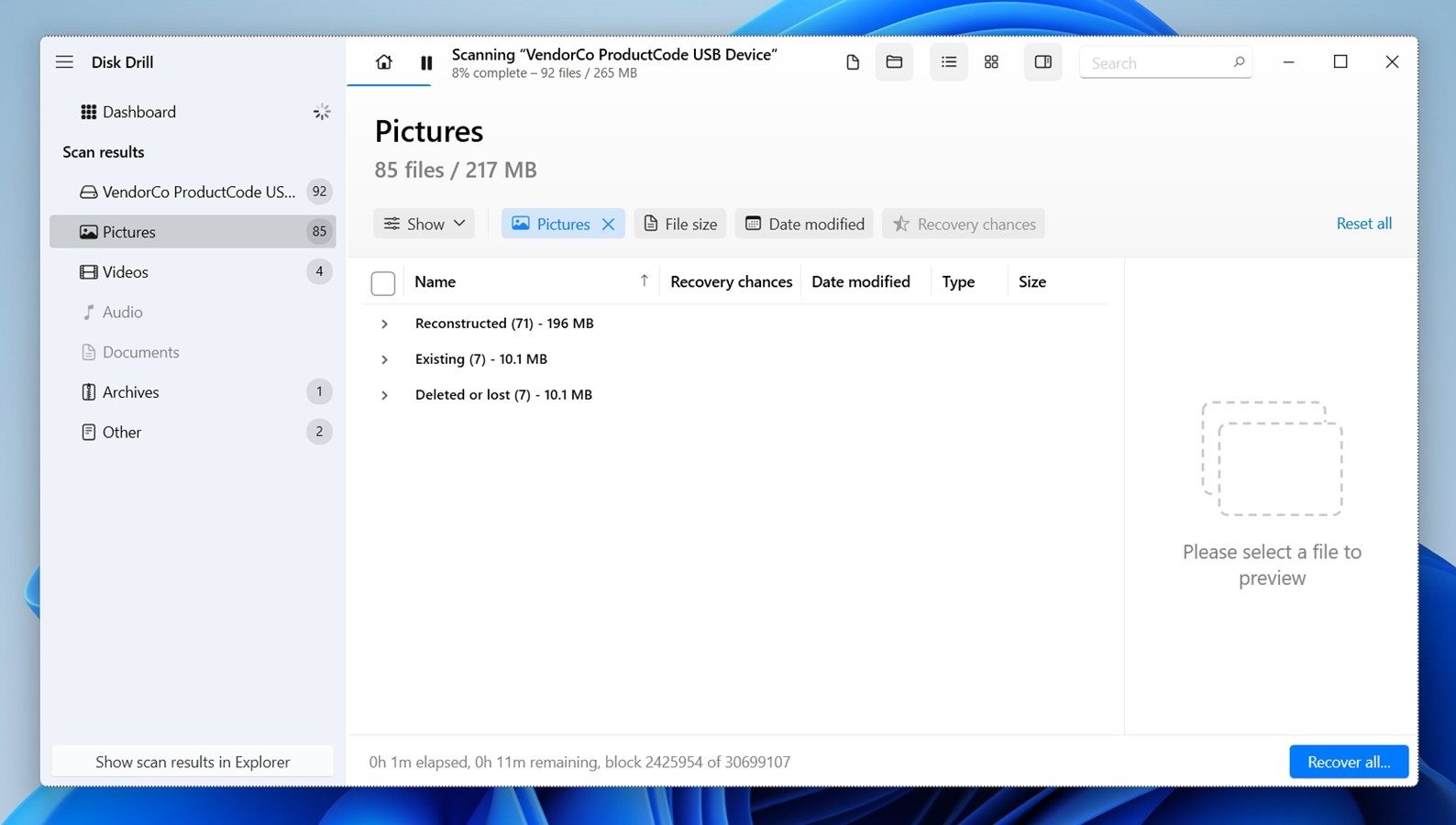This screenshot has width=1456, height=825.
Task: Click Reset all filters link
Action: pyautogui.click(x=1363, y=223)
